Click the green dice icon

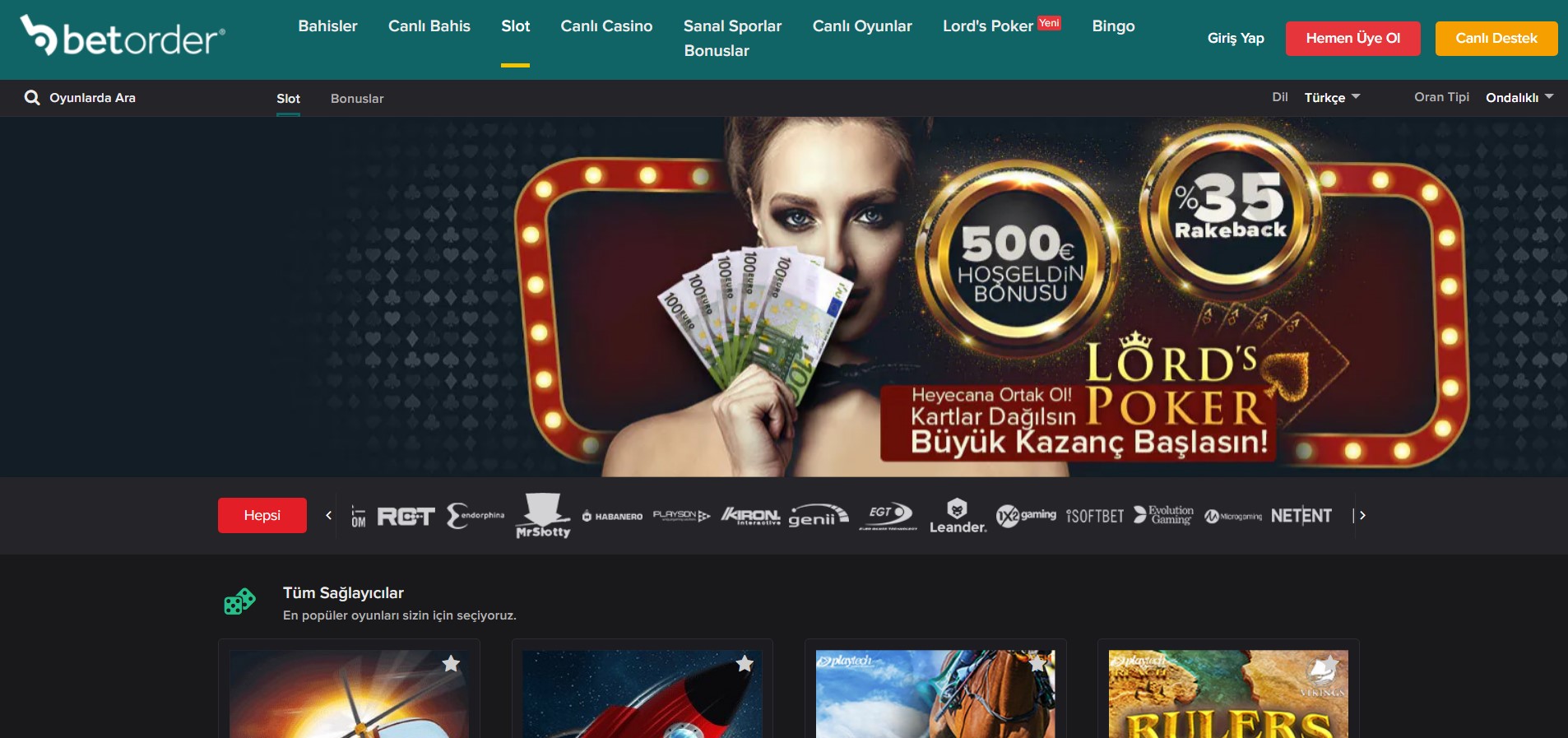click(239, 601)
